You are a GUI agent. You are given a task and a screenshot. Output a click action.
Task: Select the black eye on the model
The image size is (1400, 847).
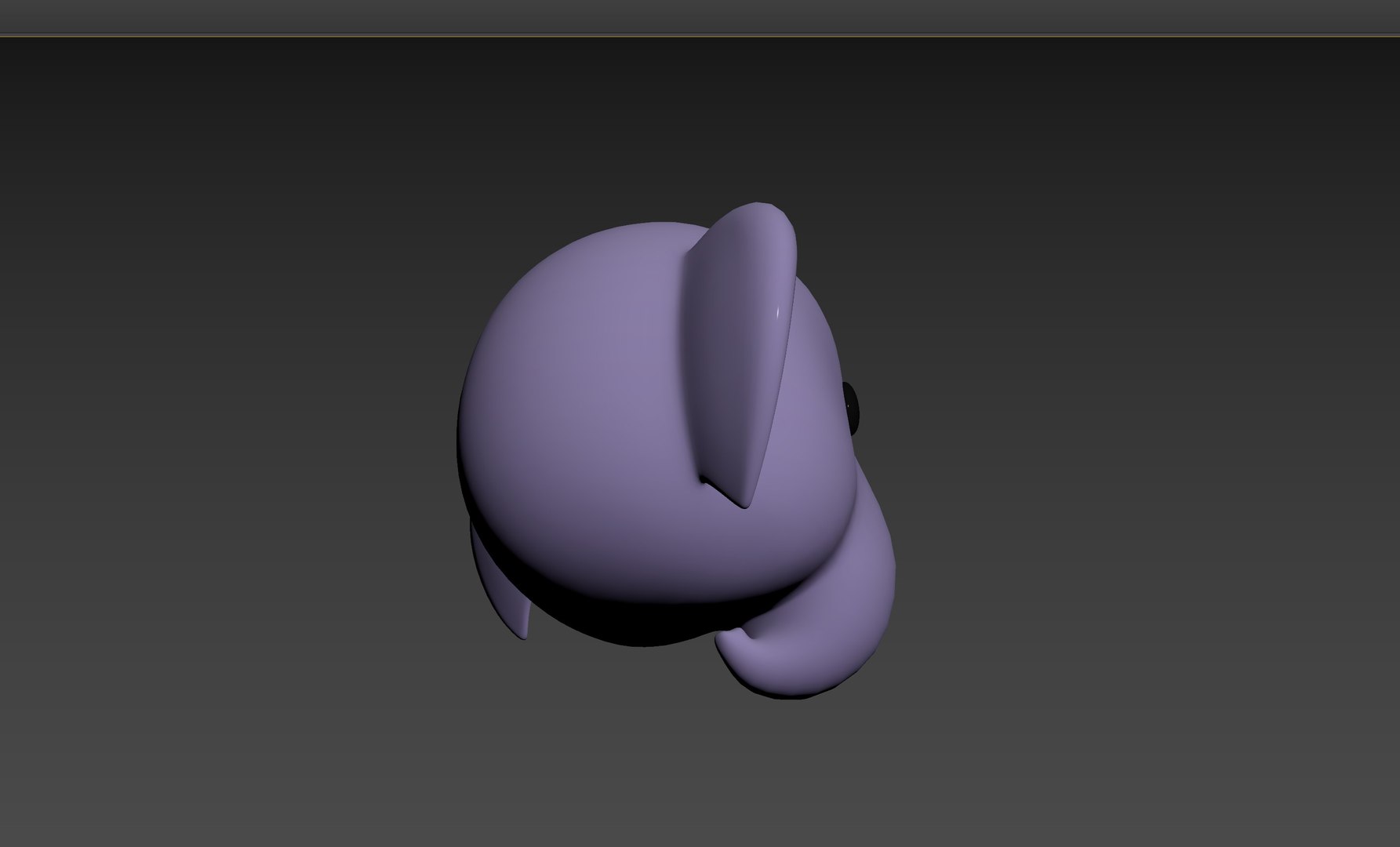(x=853, y=407)
